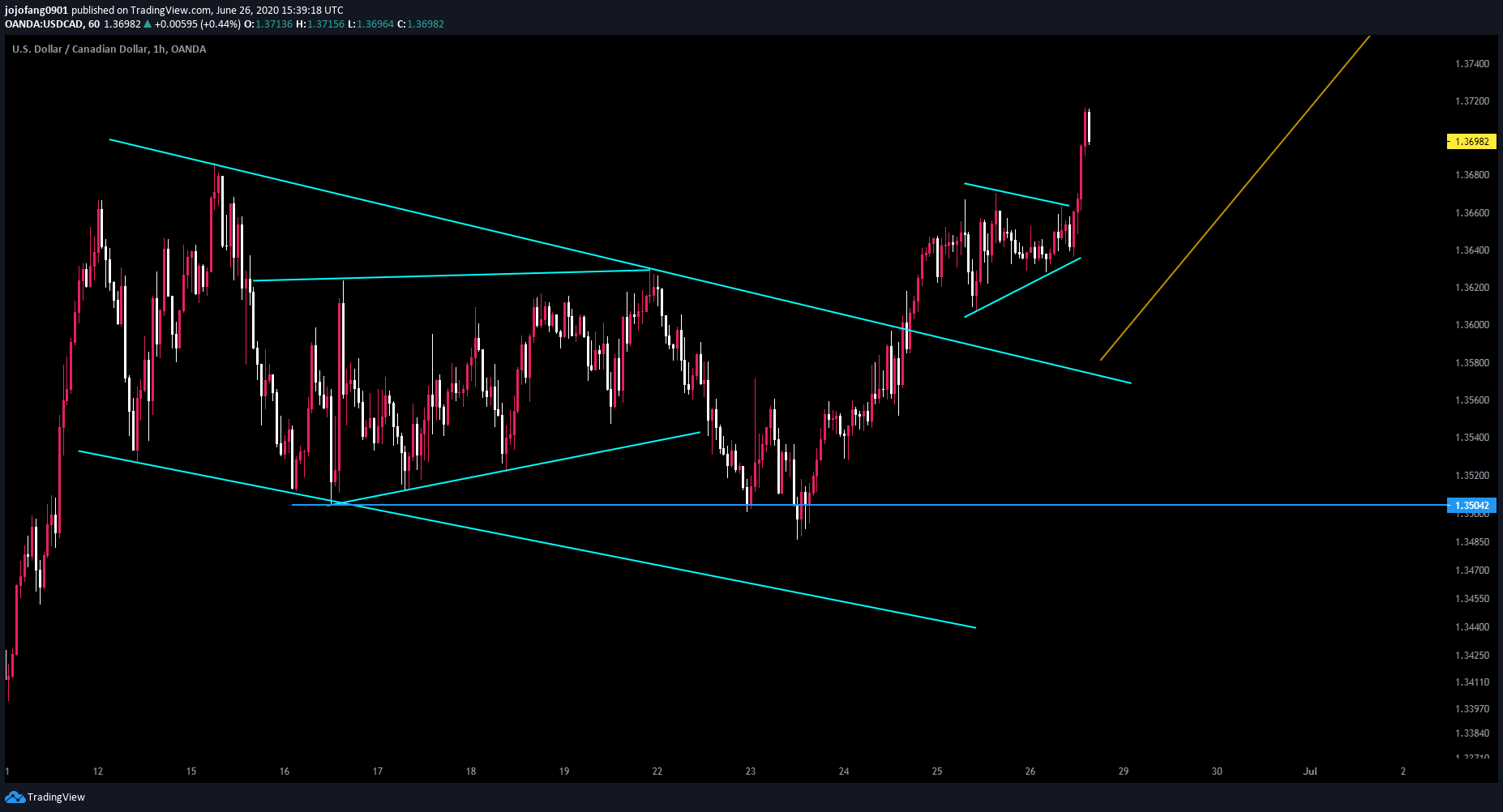The height and width of the screenshot is (812, 1503).
Task: Click the high value 1.37156 in header
Action: 325,24
